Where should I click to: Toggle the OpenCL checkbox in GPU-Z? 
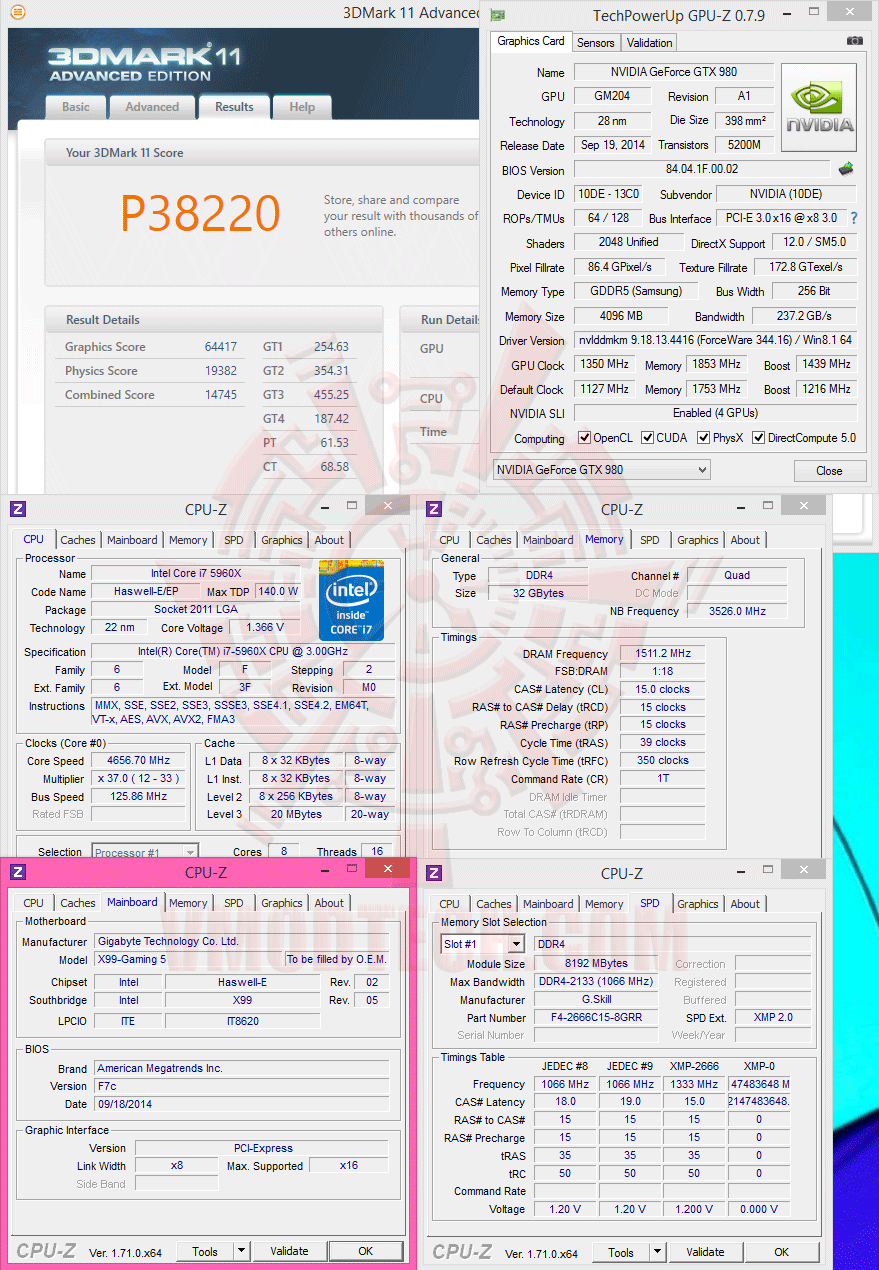585,438
